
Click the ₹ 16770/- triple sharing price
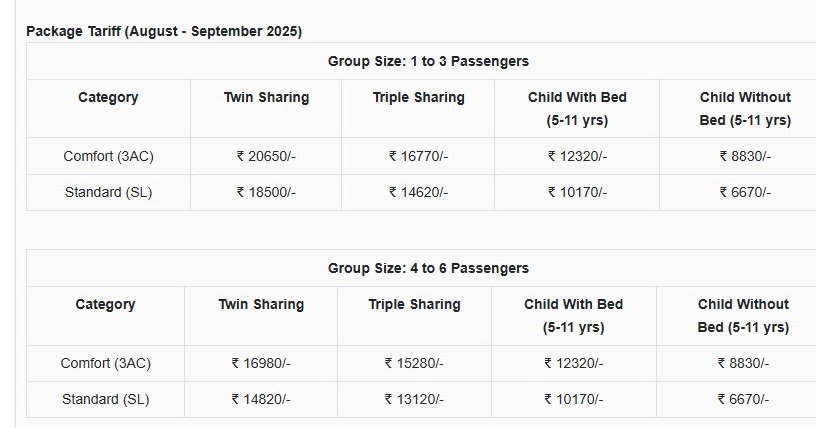[418, 156]
